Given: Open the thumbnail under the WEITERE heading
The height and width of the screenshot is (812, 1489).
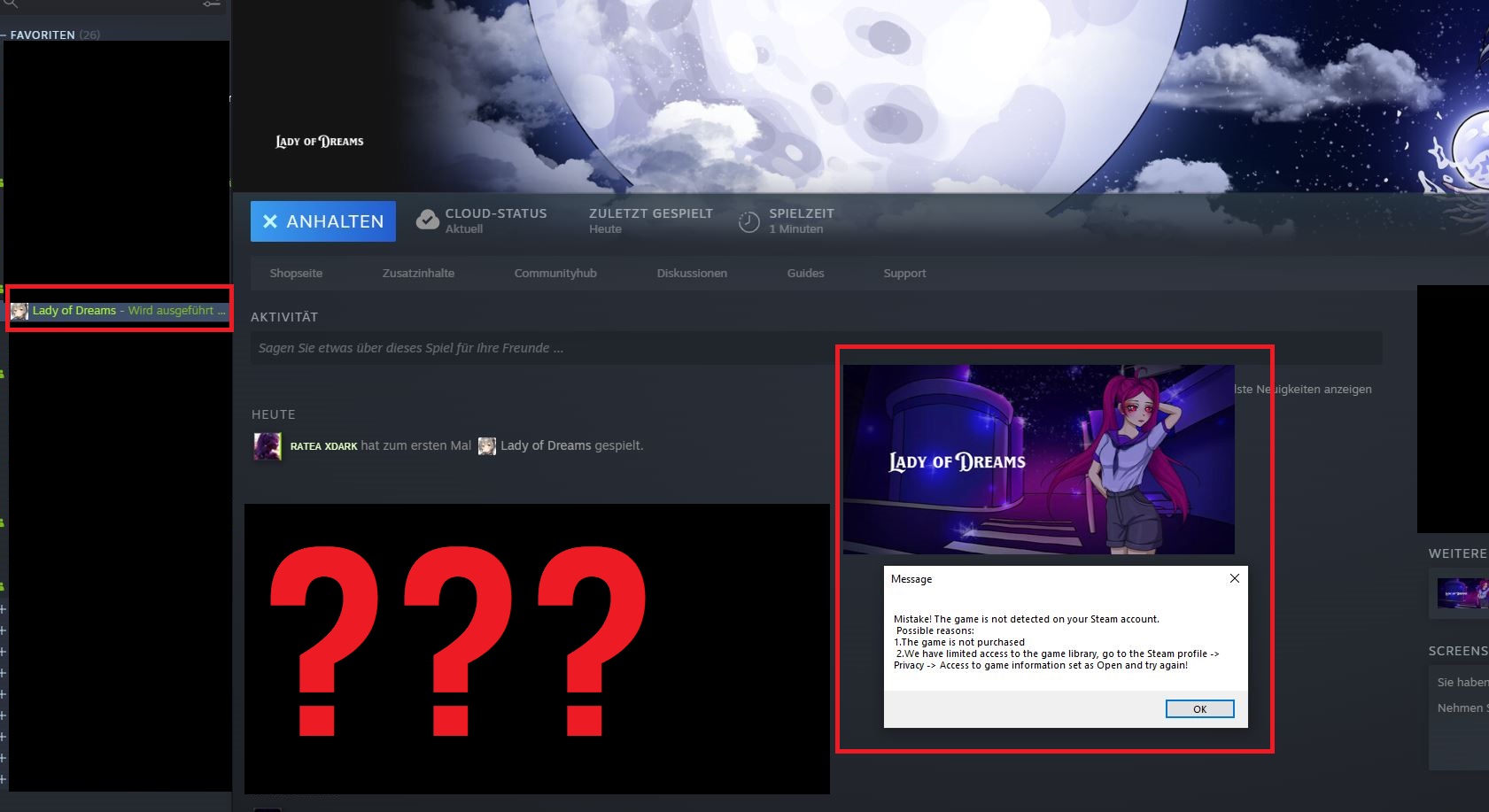Looking at the screenshot, I should [1462, 592].
